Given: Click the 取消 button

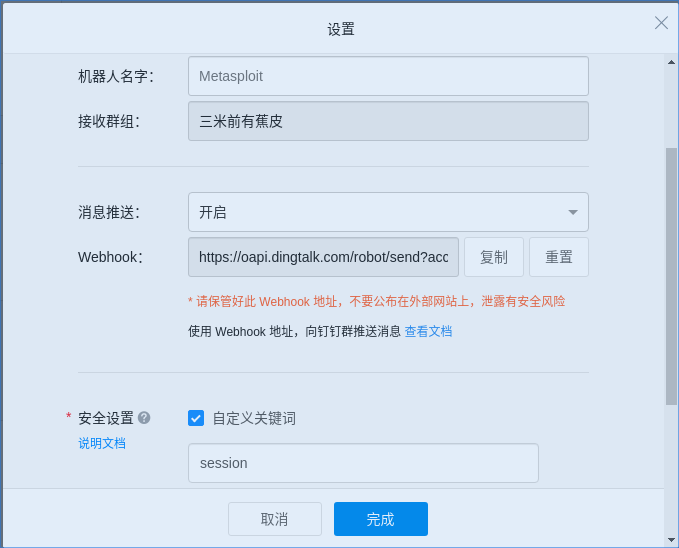Looking at the screenshot, I should pos(275,519).
